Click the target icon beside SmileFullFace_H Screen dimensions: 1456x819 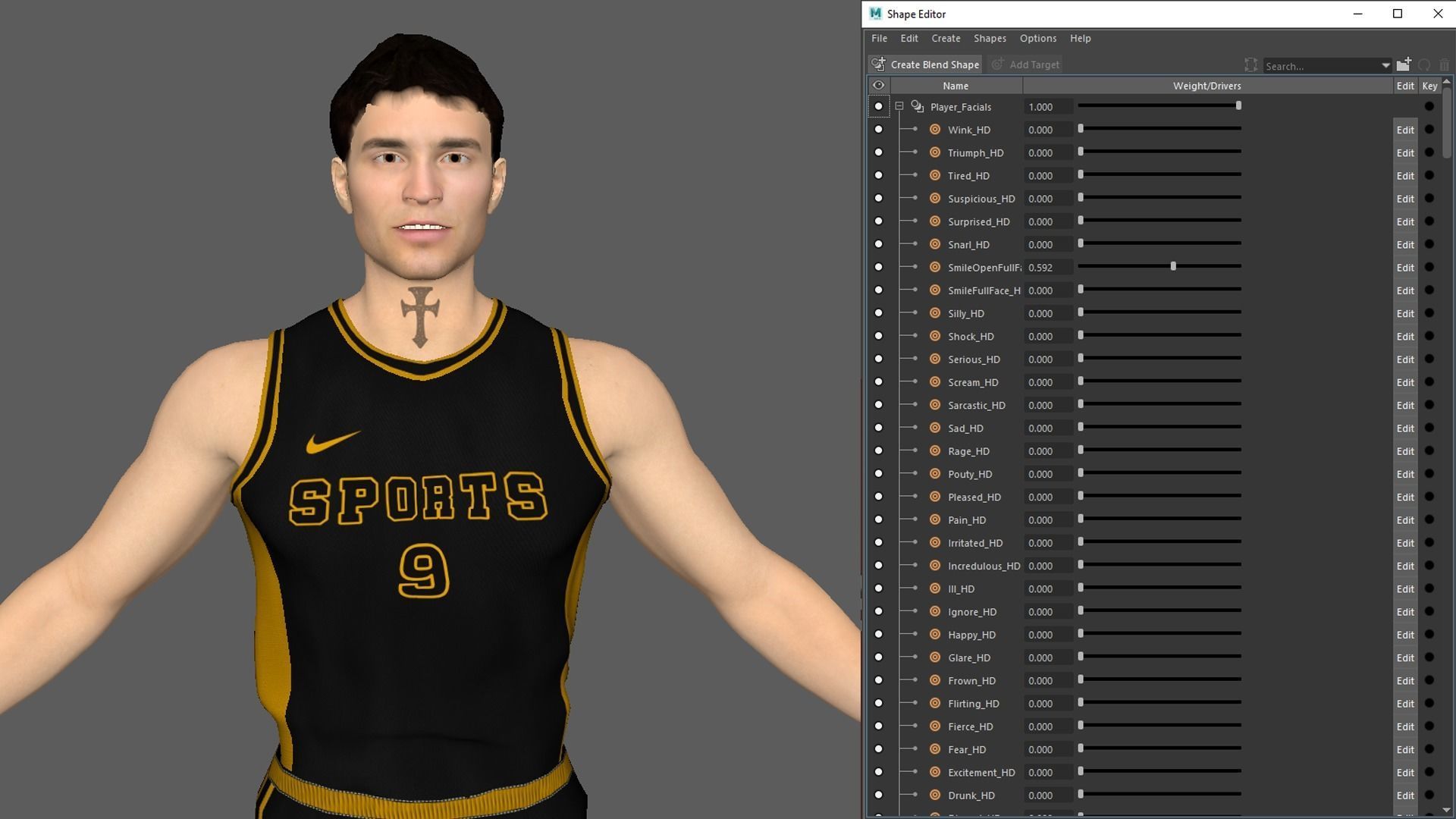click(x=935, y=290)
